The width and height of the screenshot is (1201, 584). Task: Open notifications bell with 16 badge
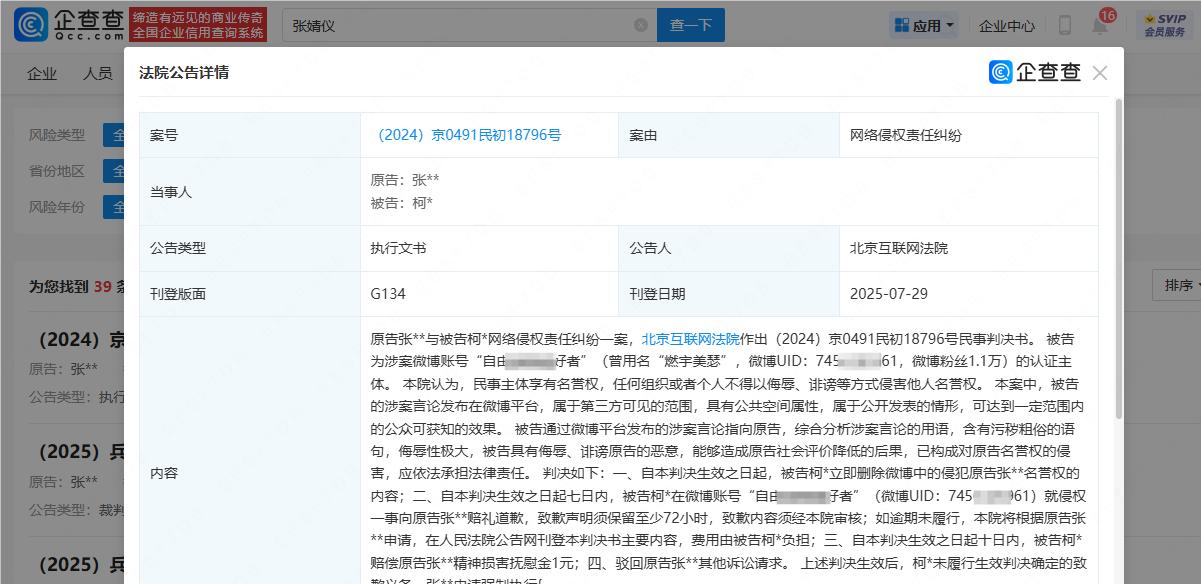click(x=1100, y=24)
